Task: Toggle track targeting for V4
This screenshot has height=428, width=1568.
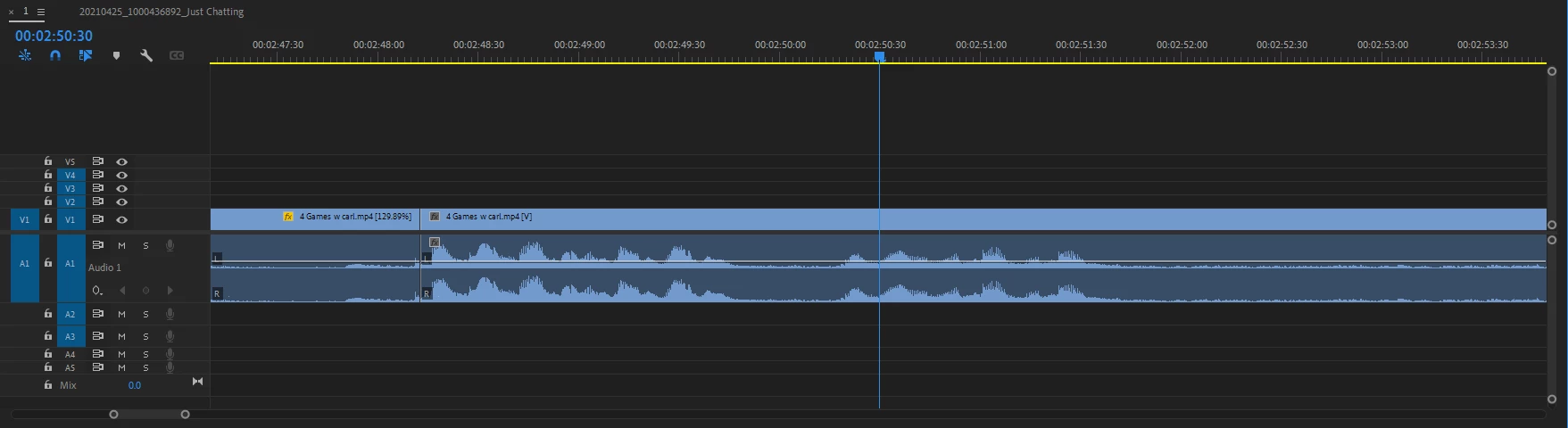Action: (x=71, y=175)
